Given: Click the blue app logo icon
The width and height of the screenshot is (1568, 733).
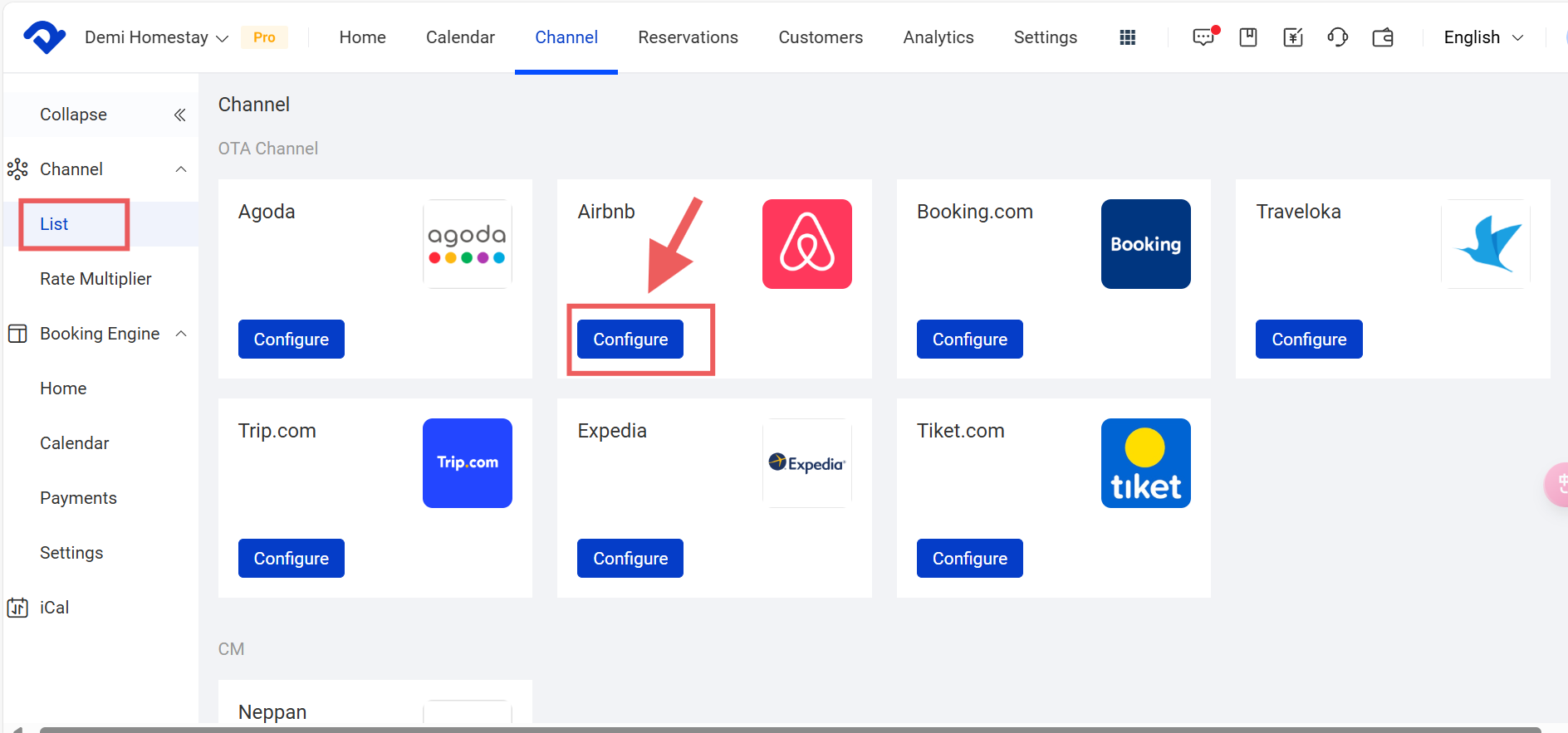Looking at the screenshot, I should click(45, 37).
